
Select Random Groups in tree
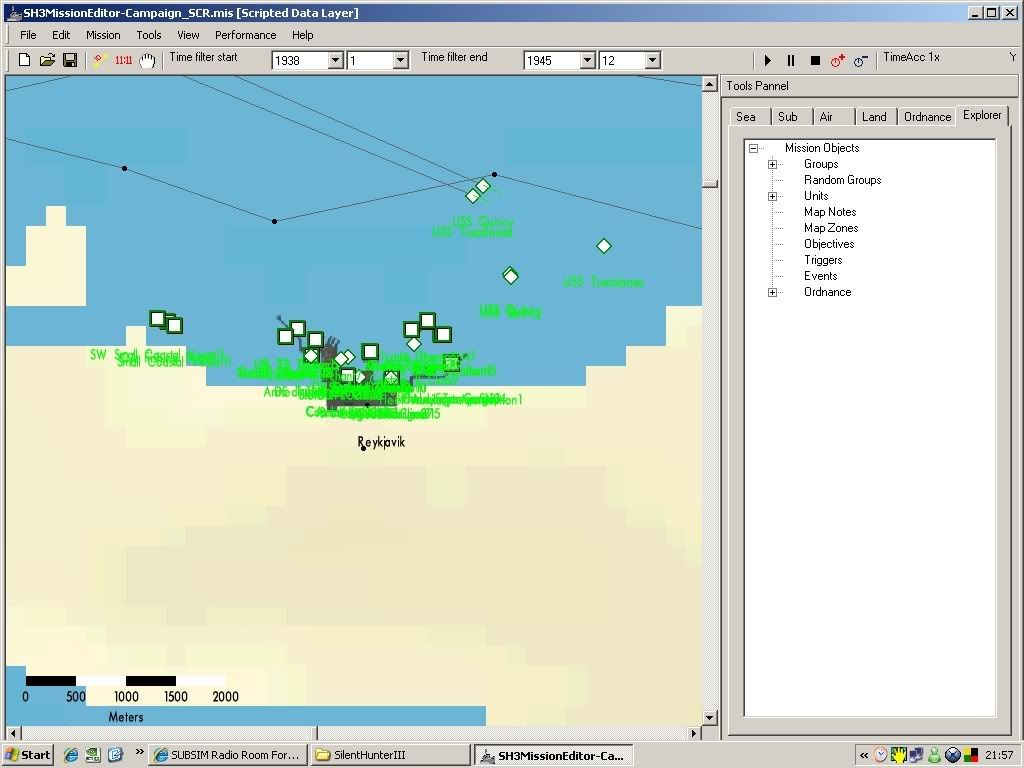click(x=842, y=180)
